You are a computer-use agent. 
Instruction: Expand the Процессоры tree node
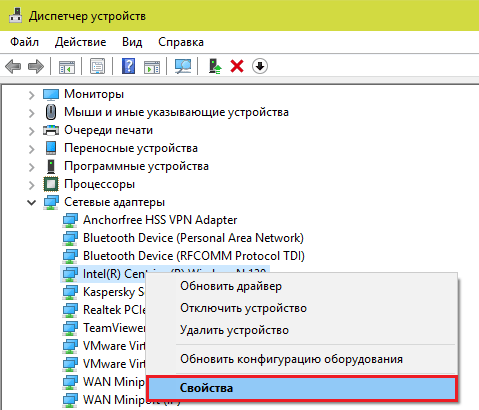(x=32, y=185)
